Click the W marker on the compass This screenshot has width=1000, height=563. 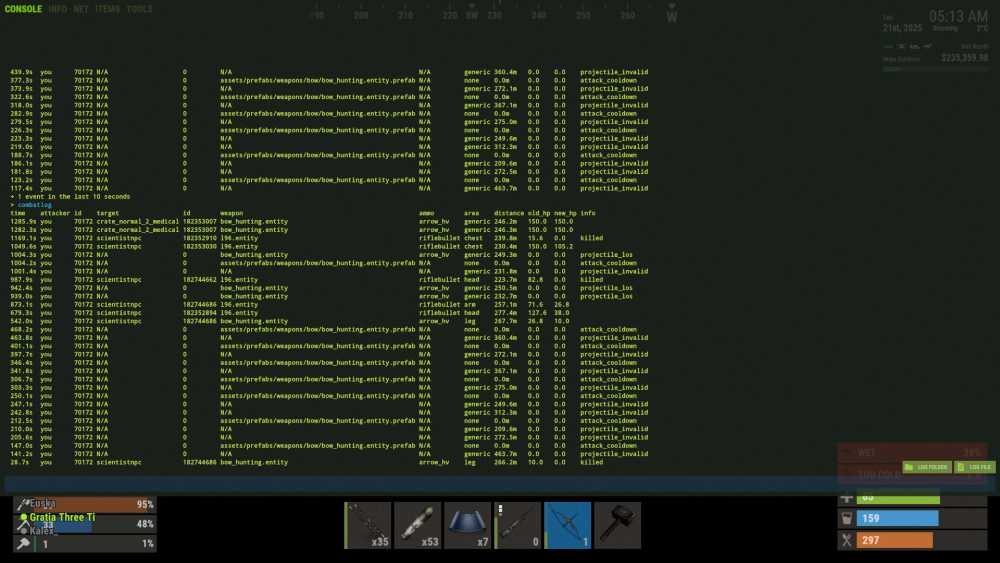(x=672, y=16)
